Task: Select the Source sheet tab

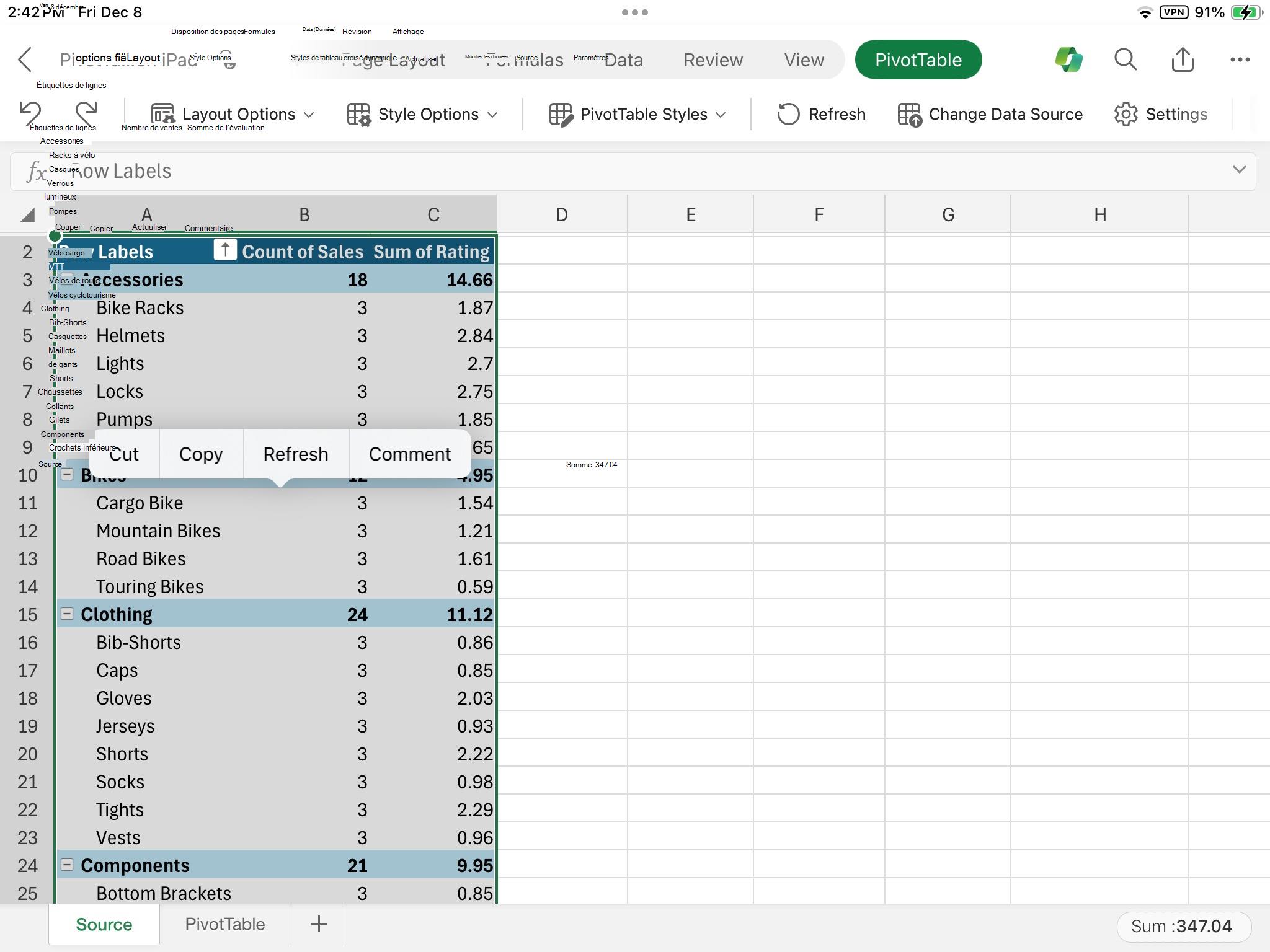Action: (104, 924)
